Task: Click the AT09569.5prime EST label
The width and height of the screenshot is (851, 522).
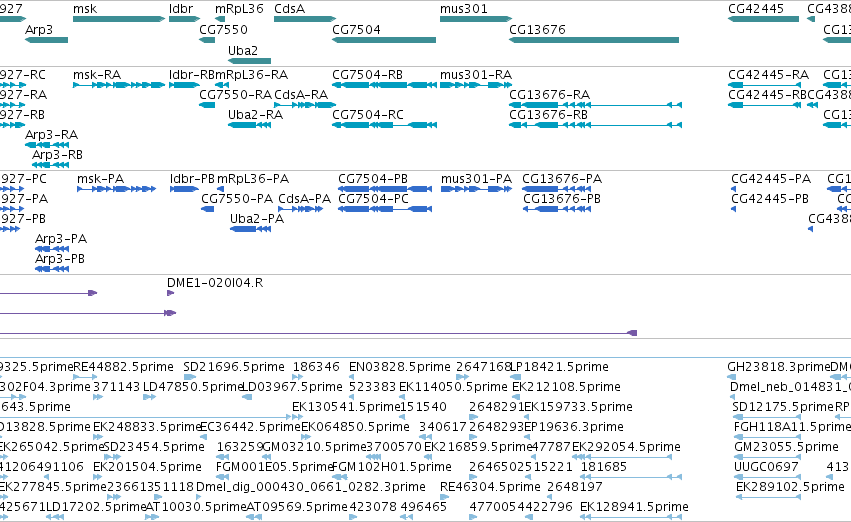Action: (x=297, y=507)
